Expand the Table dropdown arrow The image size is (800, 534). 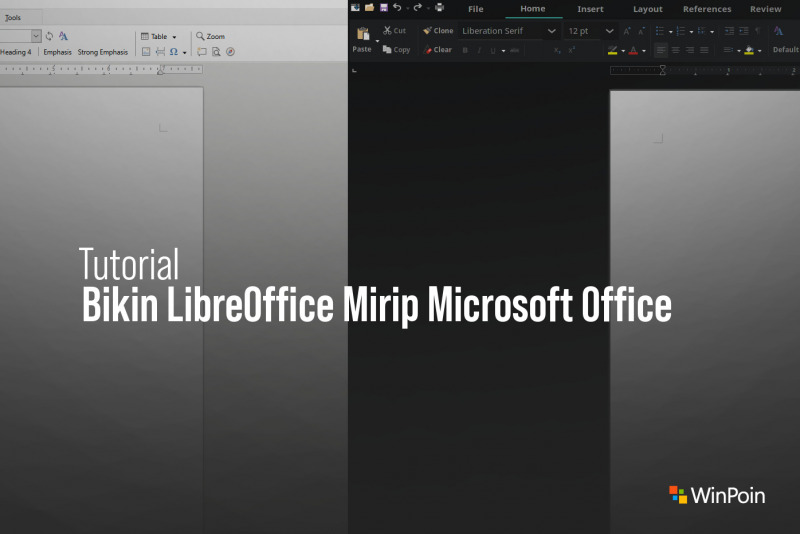pyautogui.click(x=174, y=37)
